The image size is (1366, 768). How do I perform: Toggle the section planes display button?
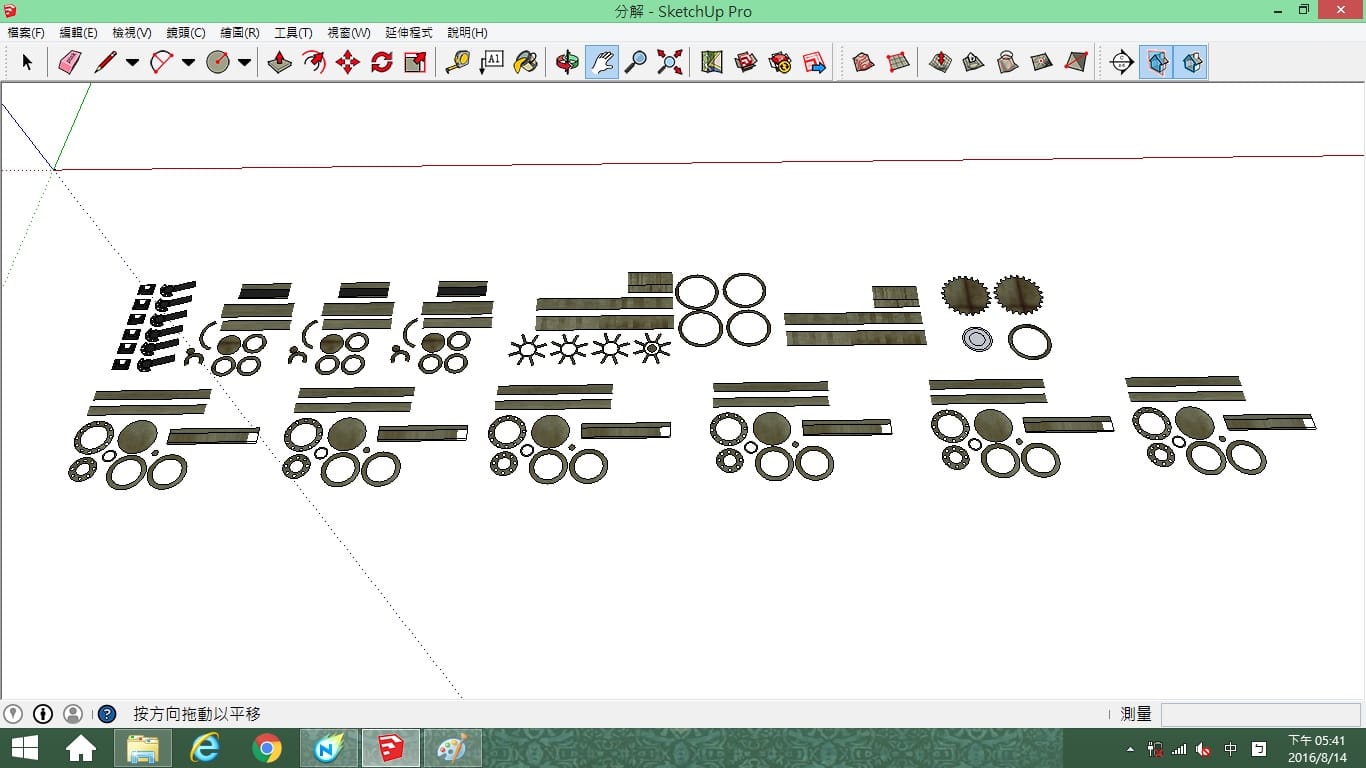pos(1157,62)
